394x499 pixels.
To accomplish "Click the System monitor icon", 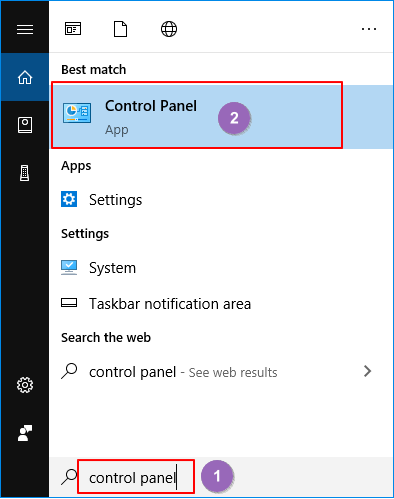I will 69,267.
